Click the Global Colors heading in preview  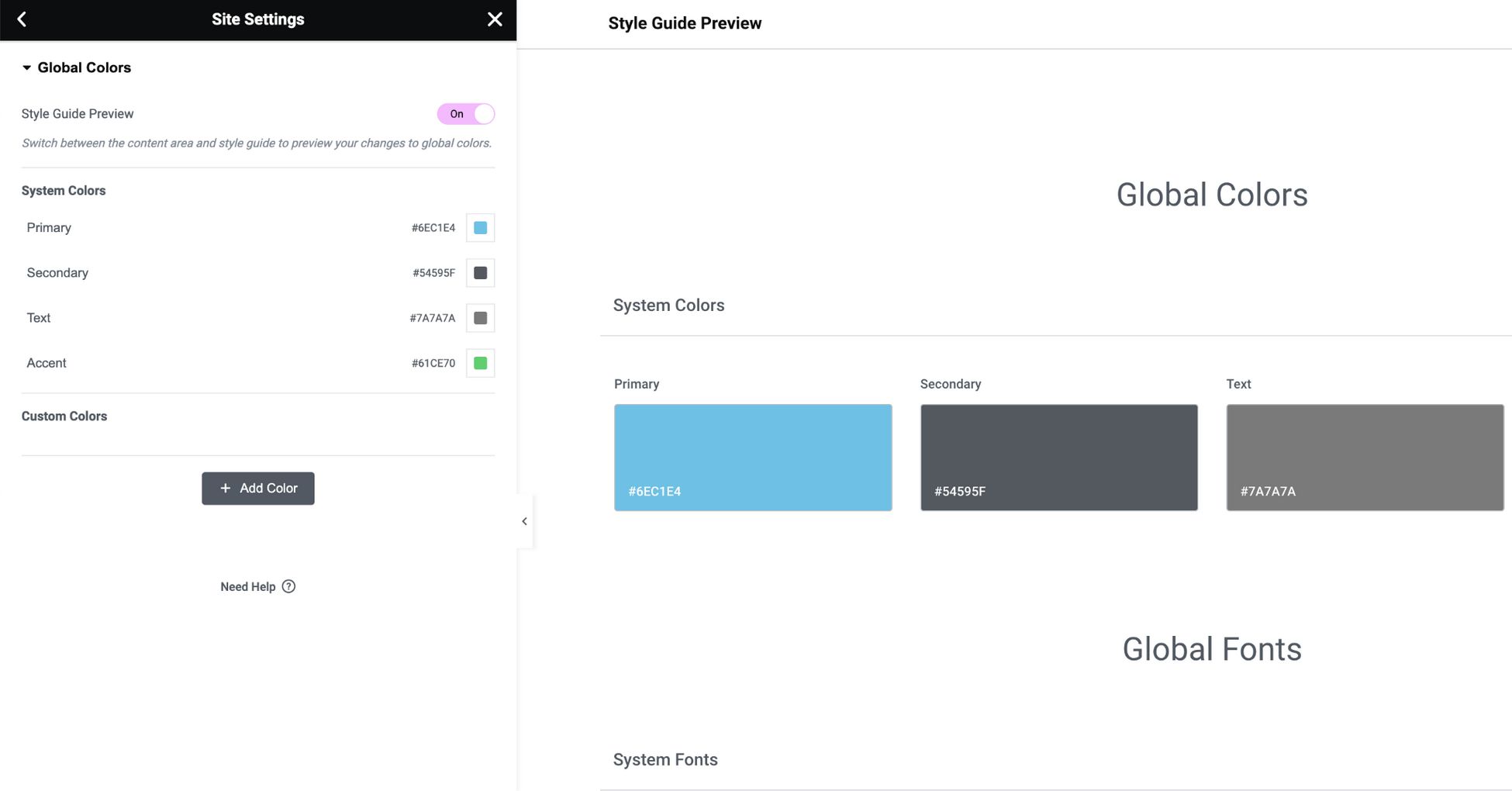(1212, 195)
